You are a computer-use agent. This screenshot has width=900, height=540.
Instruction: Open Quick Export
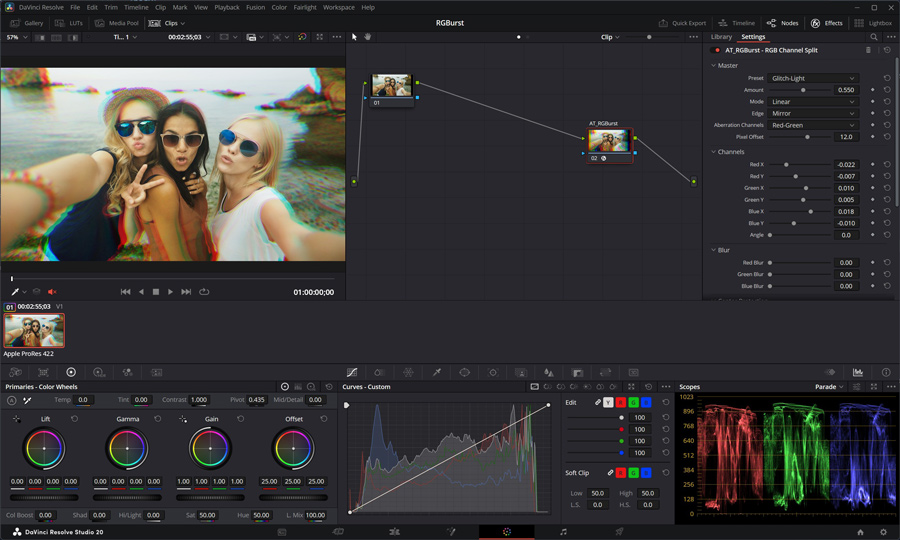click(x=682, y=23)
